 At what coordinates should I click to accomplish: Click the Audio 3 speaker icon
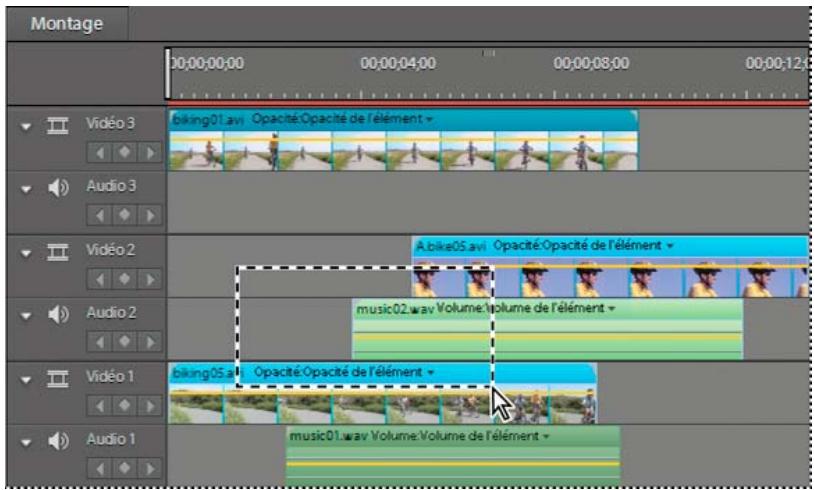point(58,188)
